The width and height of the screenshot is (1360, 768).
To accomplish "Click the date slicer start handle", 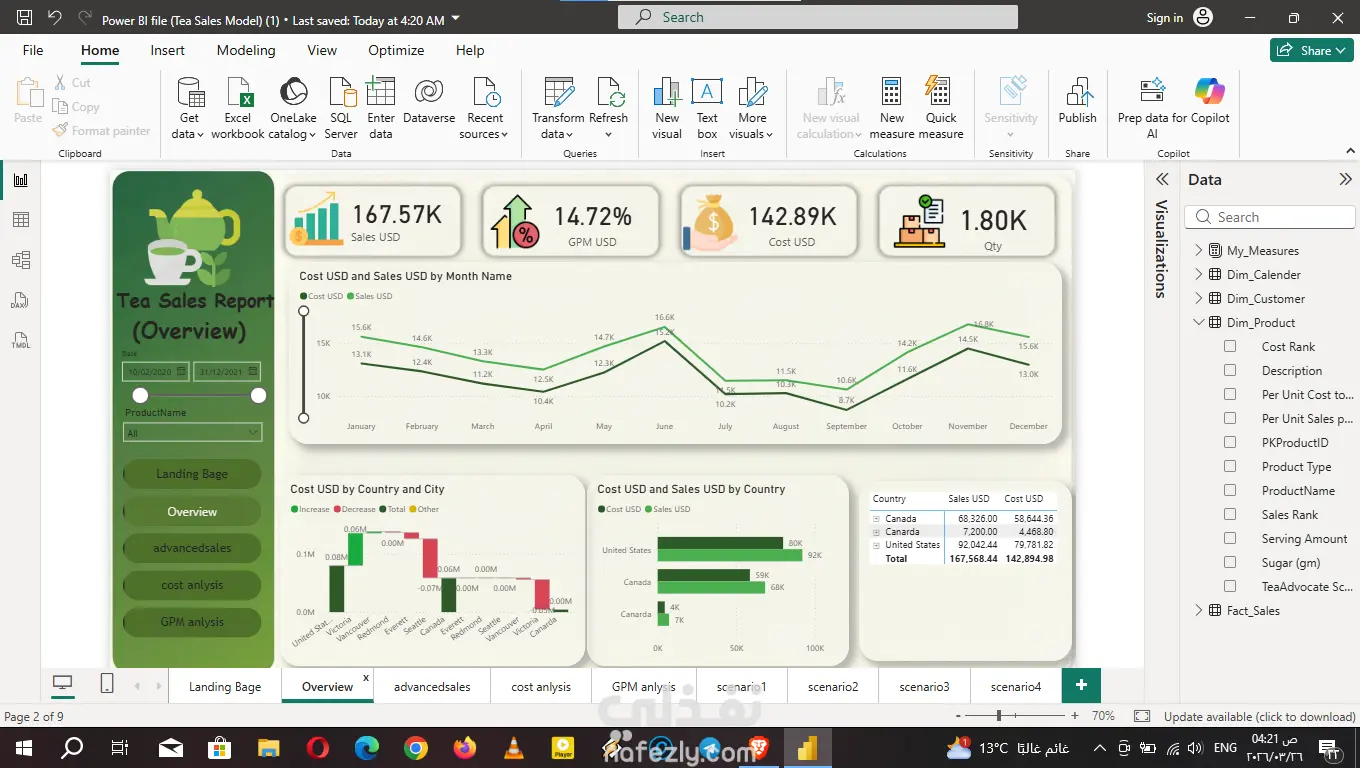I will click(x=140, y=396).
